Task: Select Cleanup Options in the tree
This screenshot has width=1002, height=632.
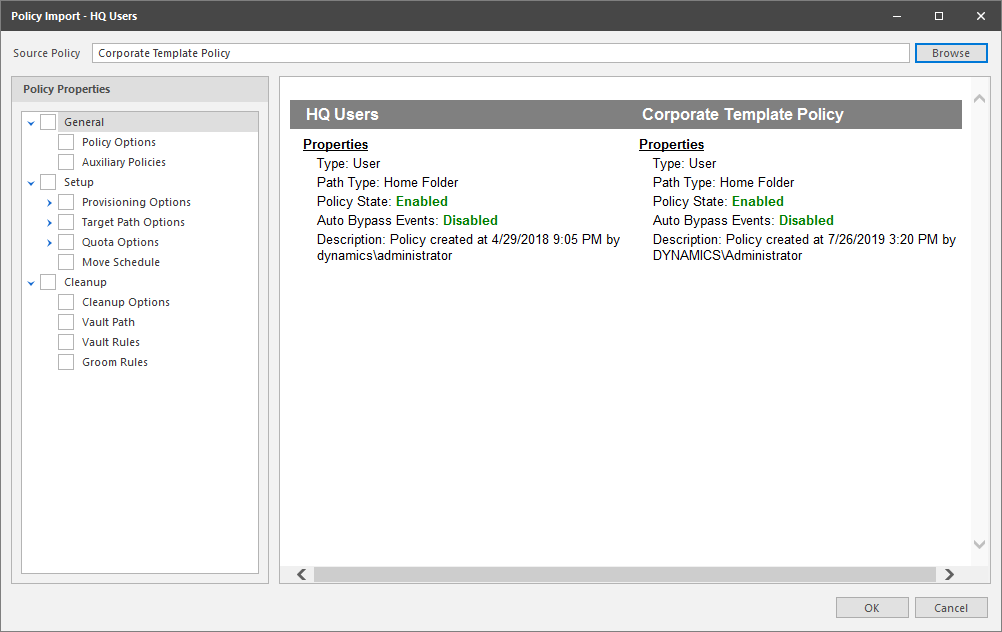Action: tap(126, 302)
